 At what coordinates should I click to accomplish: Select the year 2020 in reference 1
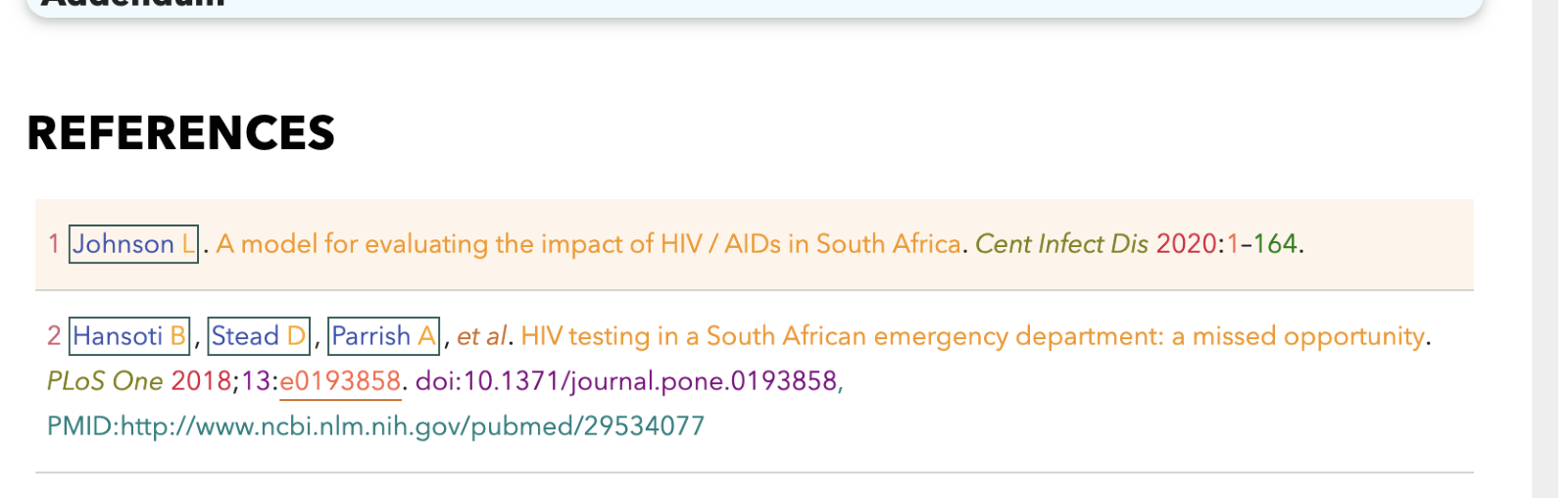point(1186,244)
